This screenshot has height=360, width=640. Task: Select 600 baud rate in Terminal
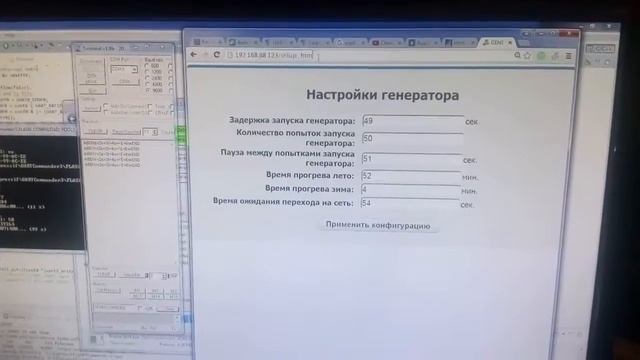pyautogui.click(x=147, y=66)
